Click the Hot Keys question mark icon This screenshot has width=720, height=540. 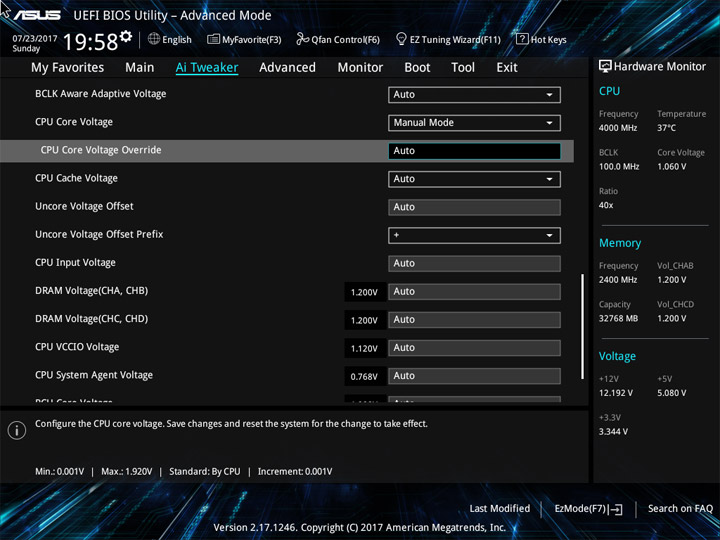pyautogui.click(x=522, y=39)
